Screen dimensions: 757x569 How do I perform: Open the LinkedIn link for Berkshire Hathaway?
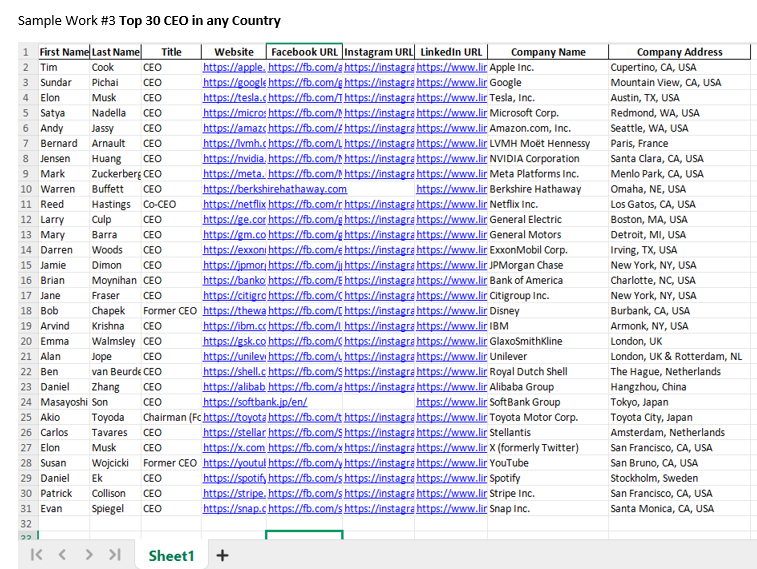pyautogui.click(x=451, y=189)
